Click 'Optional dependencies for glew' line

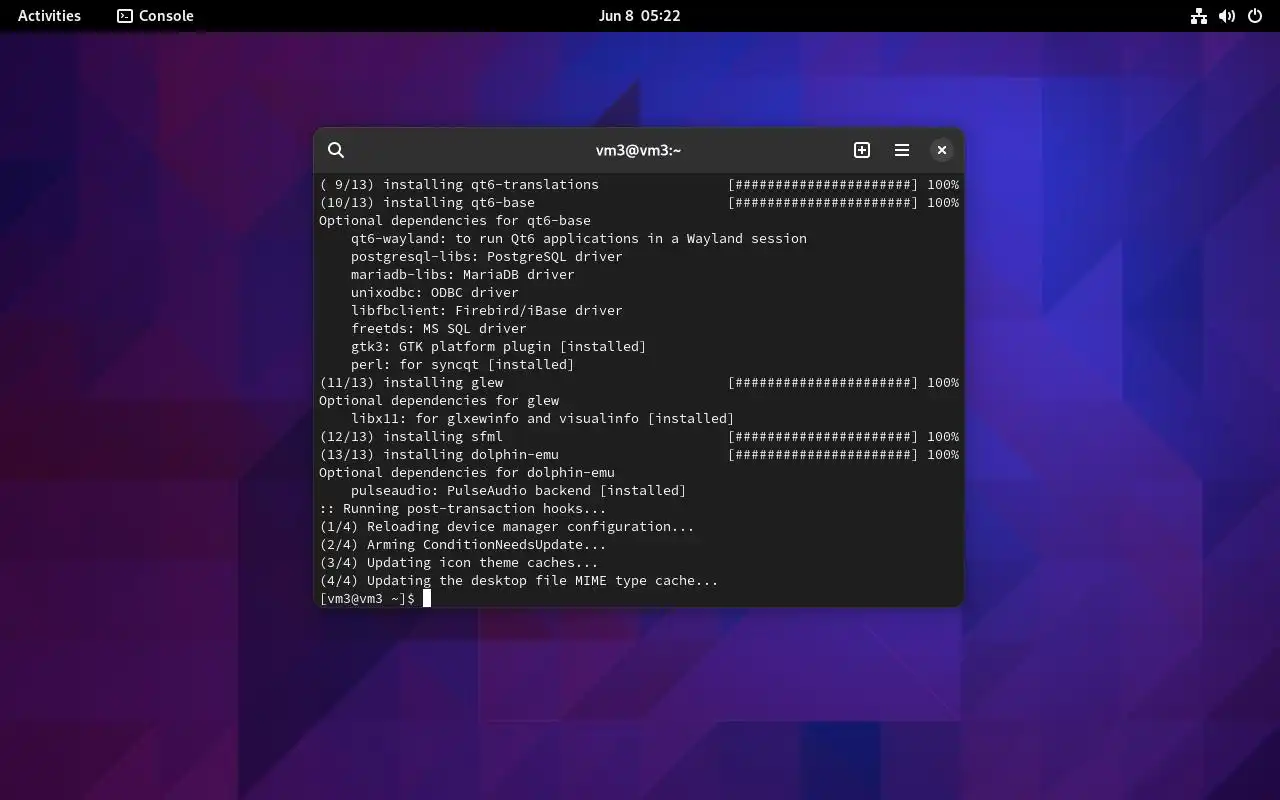tap(439, 400)
